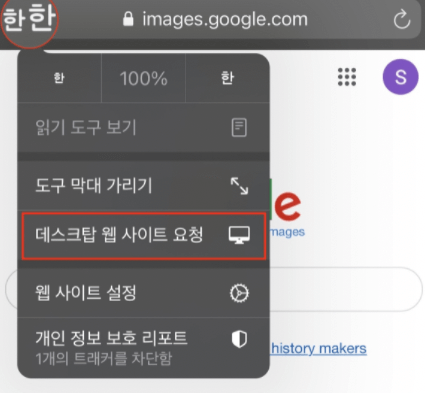
Task: Click 1개의 트래커를 차단함 subtitle text
Action: click(x=104, y=359)
